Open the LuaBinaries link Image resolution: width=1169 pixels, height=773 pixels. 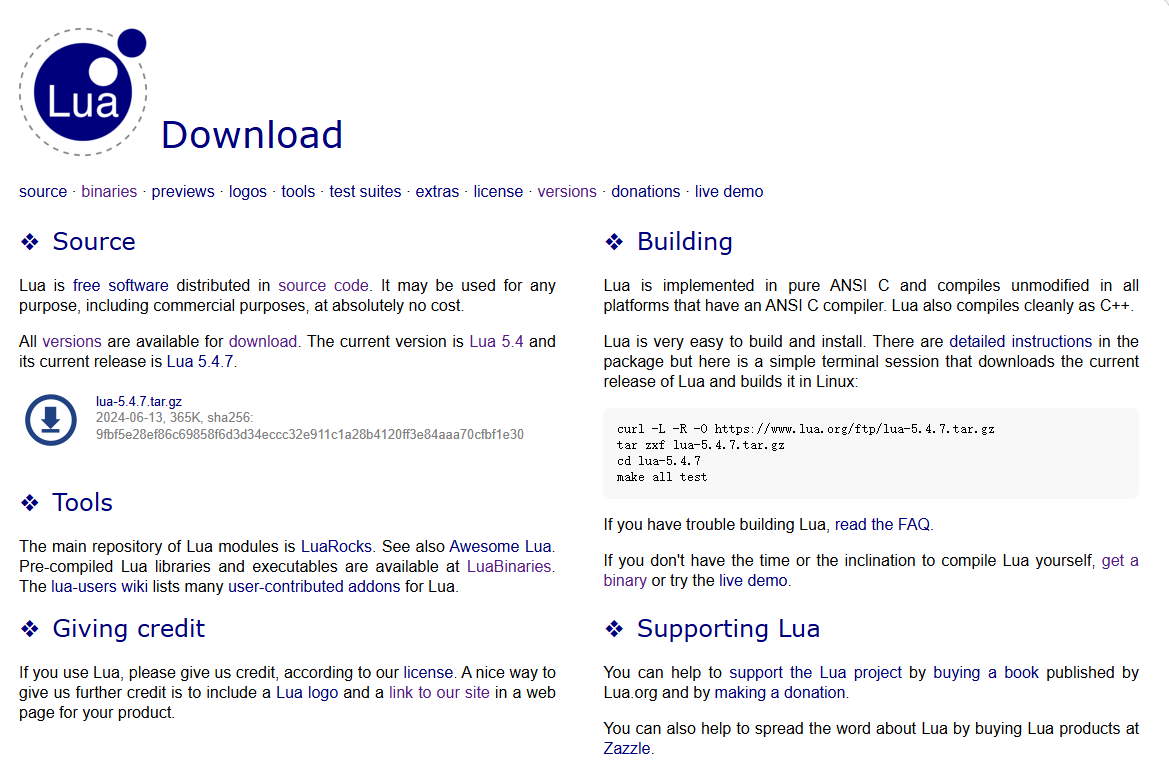click(509, 567)
